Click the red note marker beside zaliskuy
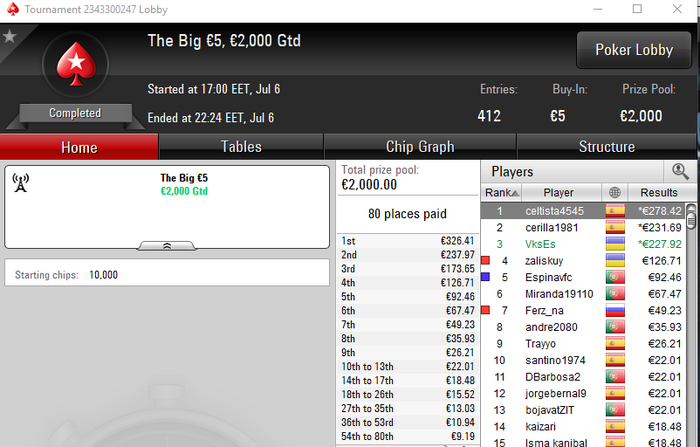 tap(486, 260)
